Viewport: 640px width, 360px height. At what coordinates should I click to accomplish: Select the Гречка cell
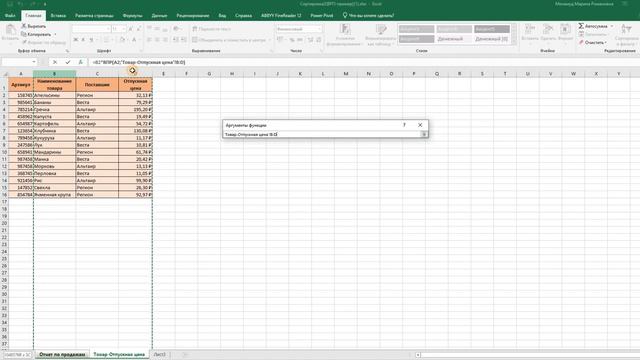pos(54,109)
